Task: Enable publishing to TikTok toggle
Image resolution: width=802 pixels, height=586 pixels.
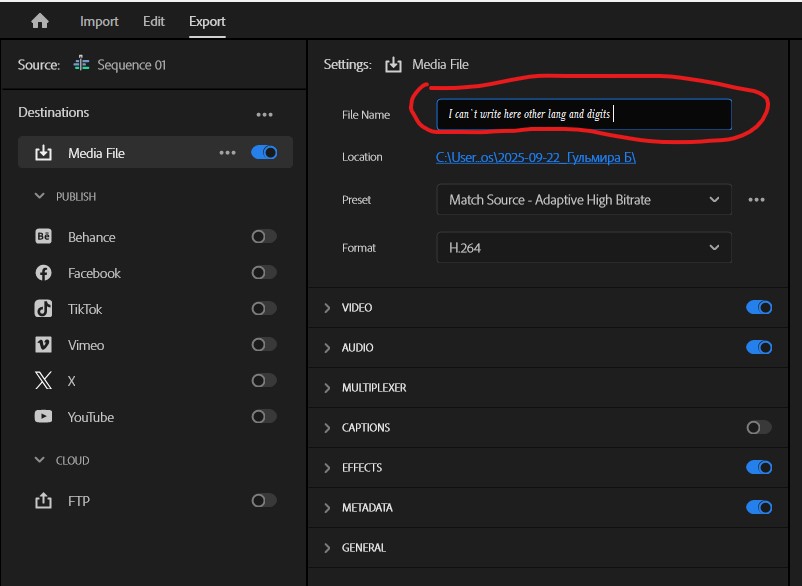Action: tap(264, 309)
